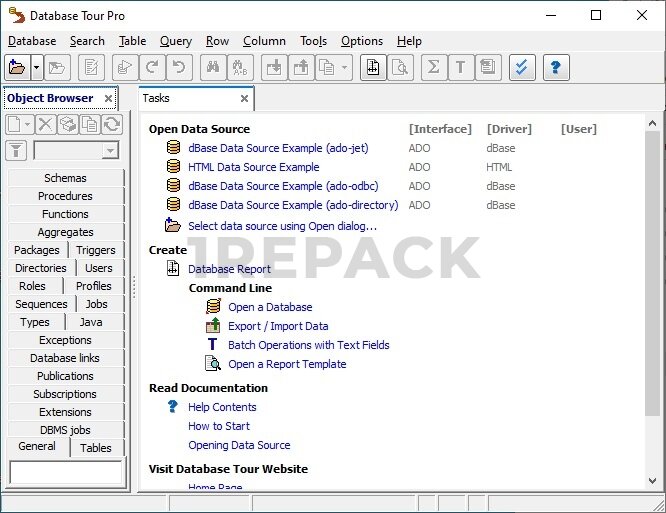This screenshot has width=666, height=513.
Task: Click the Refresh icon in Object Browser
Action: click(112, 124)
